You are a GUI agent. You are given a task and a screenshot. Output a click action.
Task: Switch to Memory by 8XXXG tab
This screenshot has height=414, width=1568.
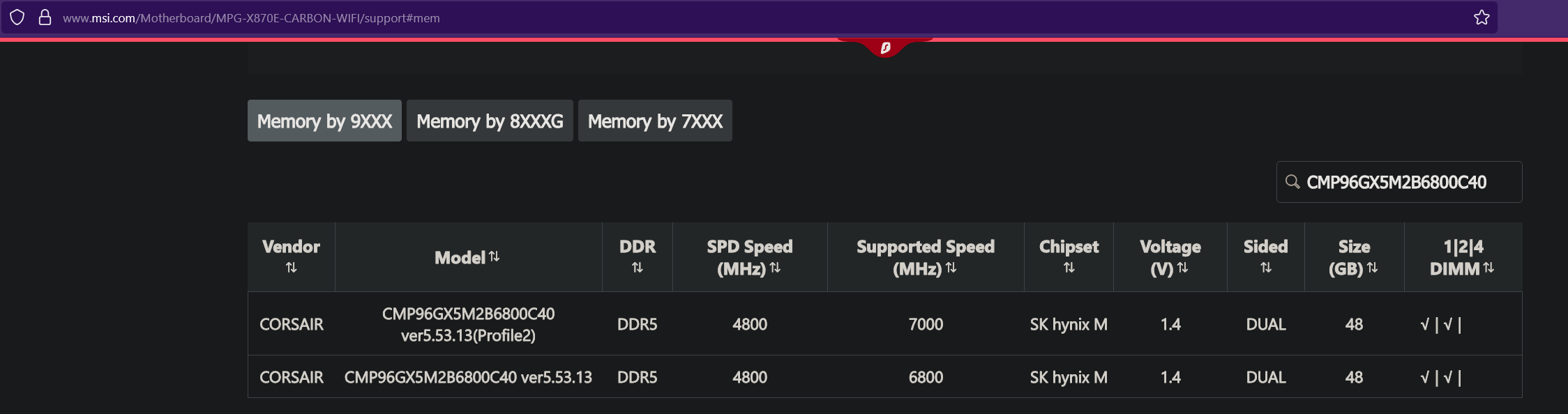490,121
